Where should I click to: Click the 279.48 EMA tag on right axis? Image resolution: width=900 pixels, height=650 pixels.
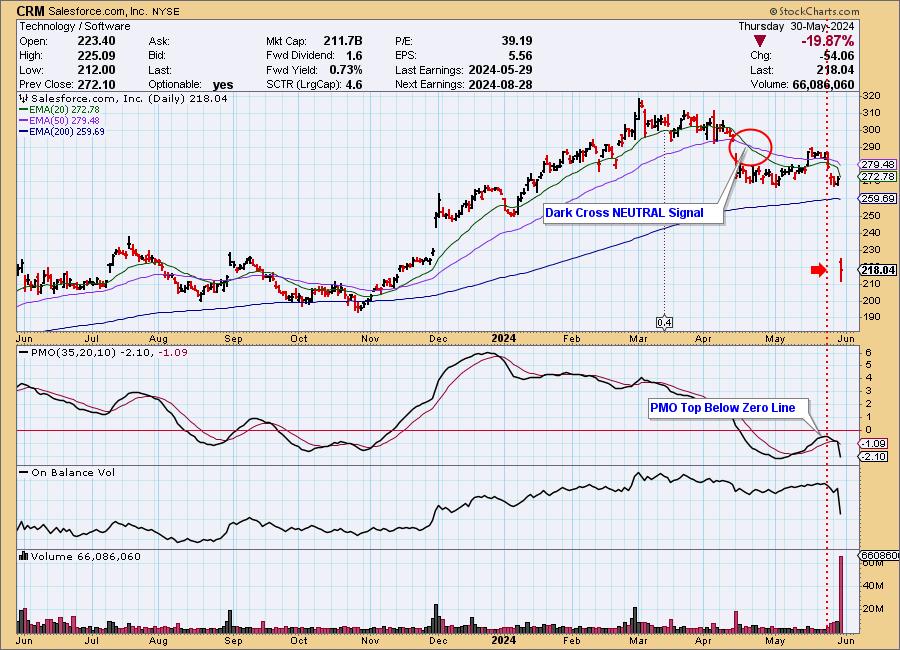[878, 164]
